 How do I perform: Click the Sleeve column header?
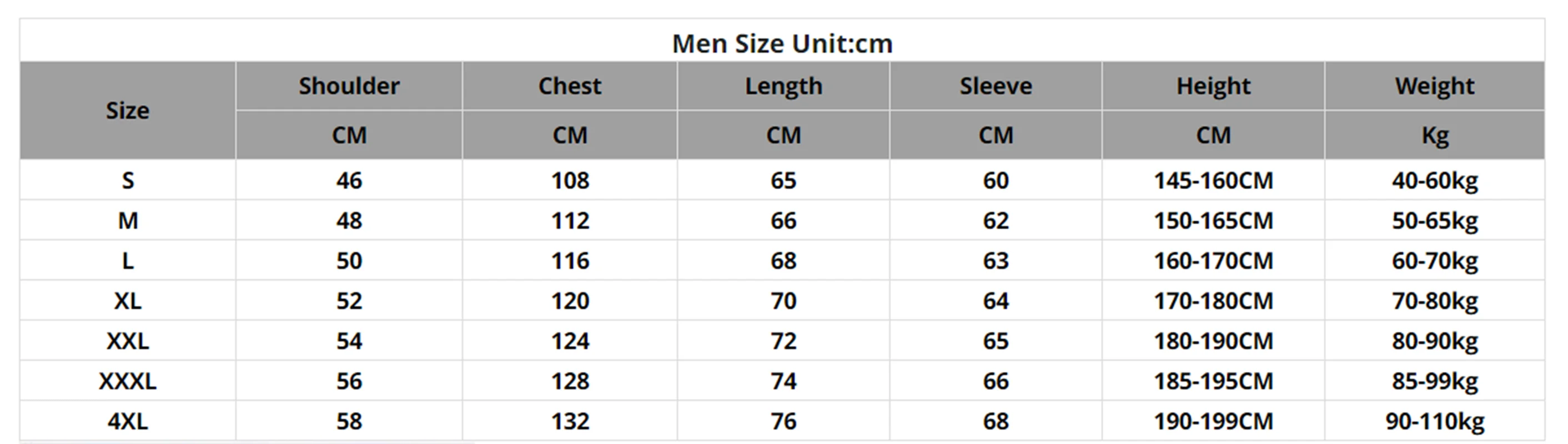(x=996, y=86)
